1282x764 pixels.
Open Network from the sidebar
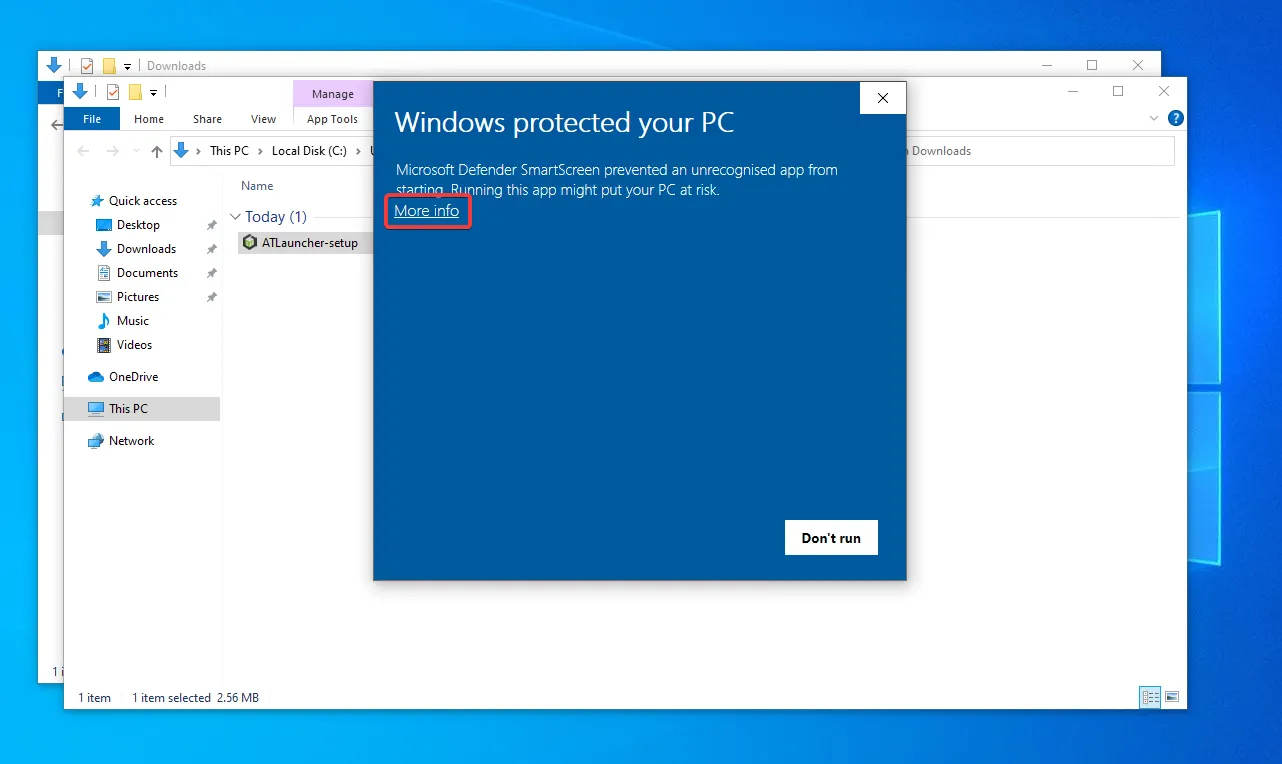coord(130,440)
